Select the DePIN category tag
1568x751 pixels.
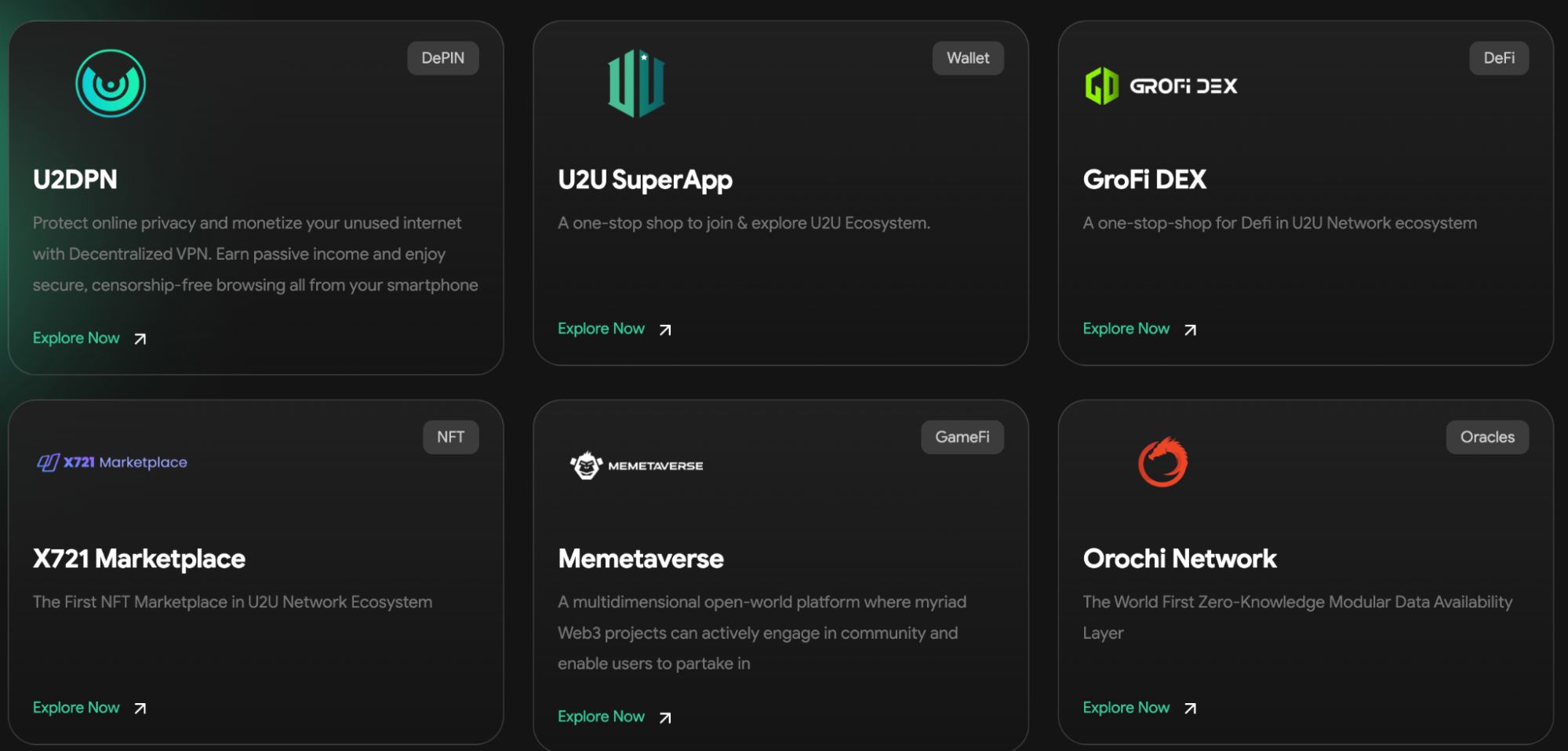click(442, 58)
